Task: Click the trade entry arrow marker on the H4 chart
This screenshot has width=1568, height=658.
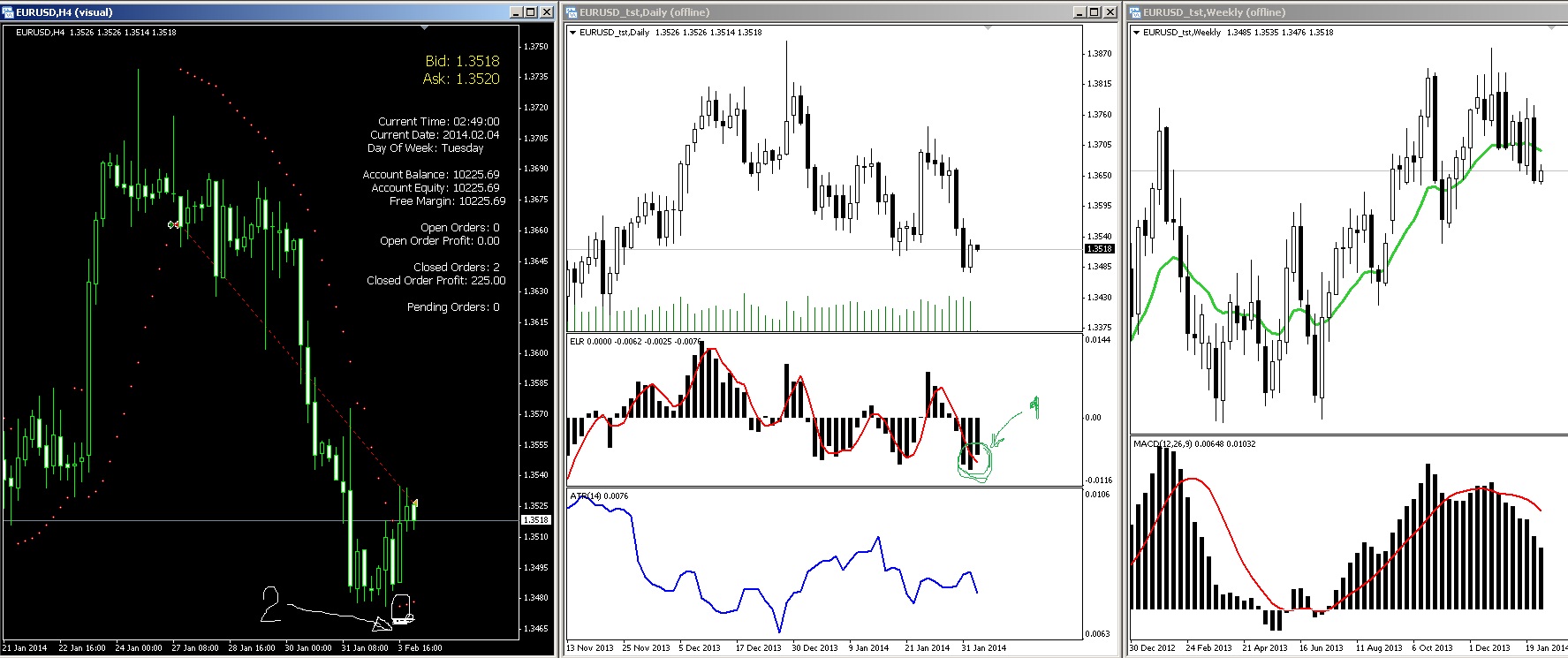Action: coord(174,225)
